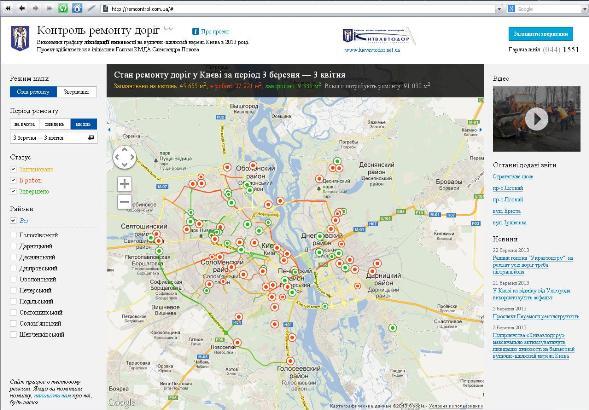Open the date range selector 3 березня – 3 квітня

click(53, 138)
